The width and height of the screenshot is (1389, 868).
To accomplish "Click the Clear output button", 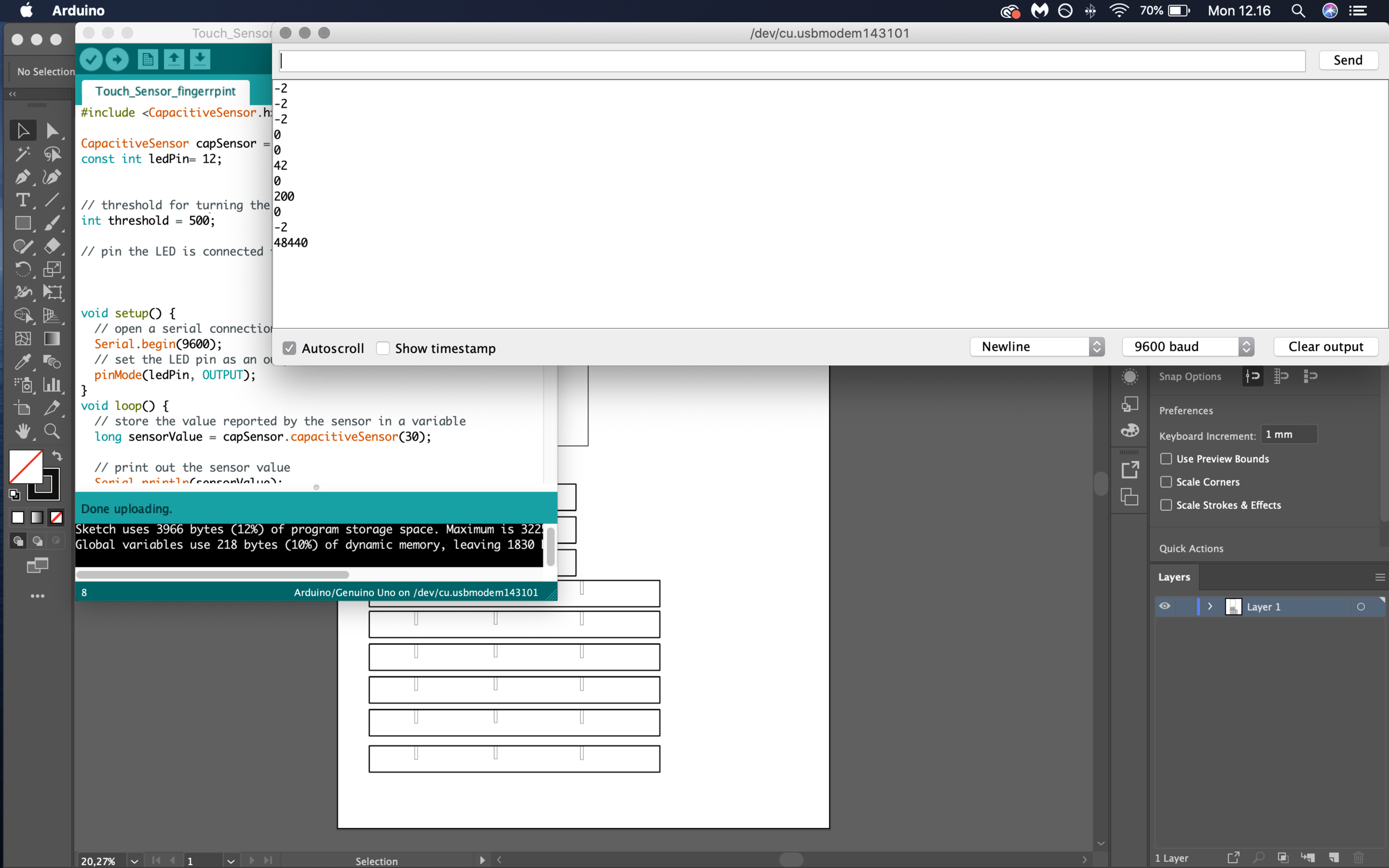I will 1325,347.
